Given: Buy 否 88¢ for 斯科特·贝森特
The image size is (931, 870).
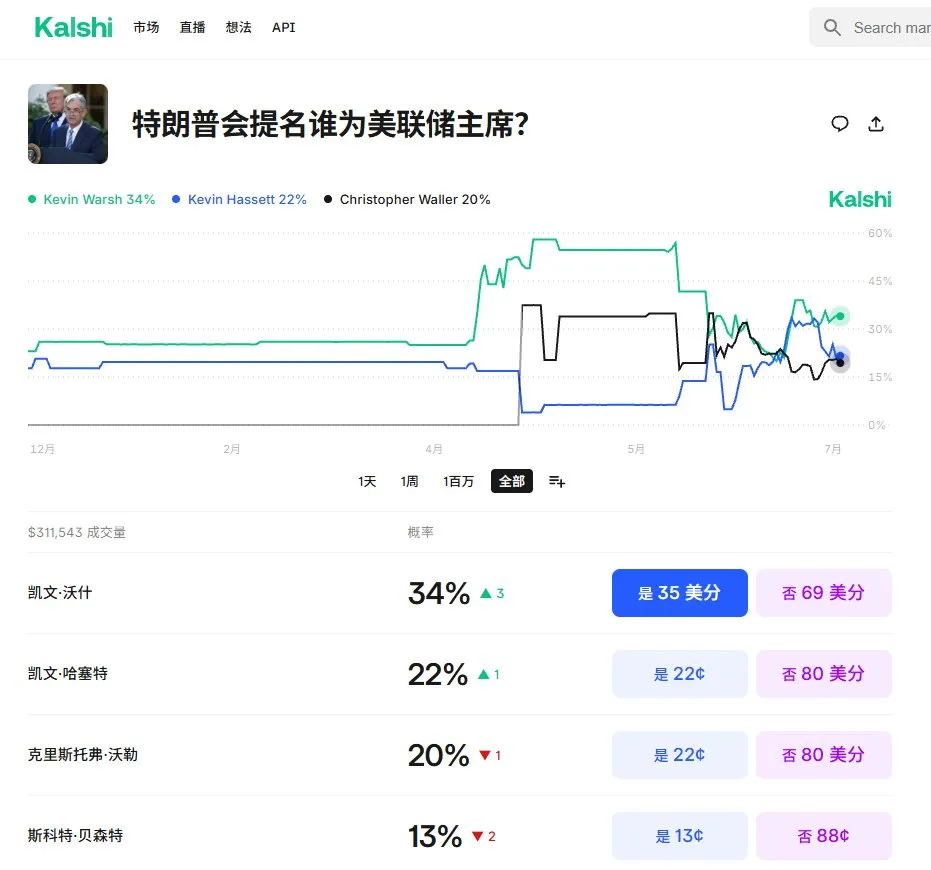Looking at the screenshot, I should tap(824, 836).
